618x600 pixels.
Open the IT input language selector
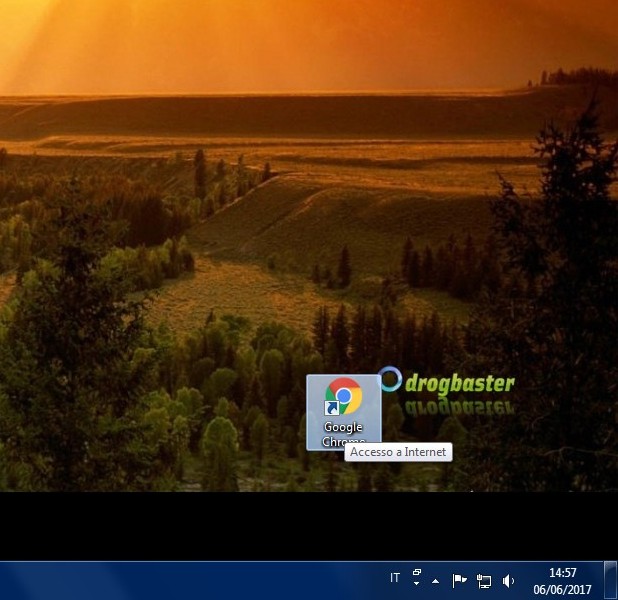[395, 579]
